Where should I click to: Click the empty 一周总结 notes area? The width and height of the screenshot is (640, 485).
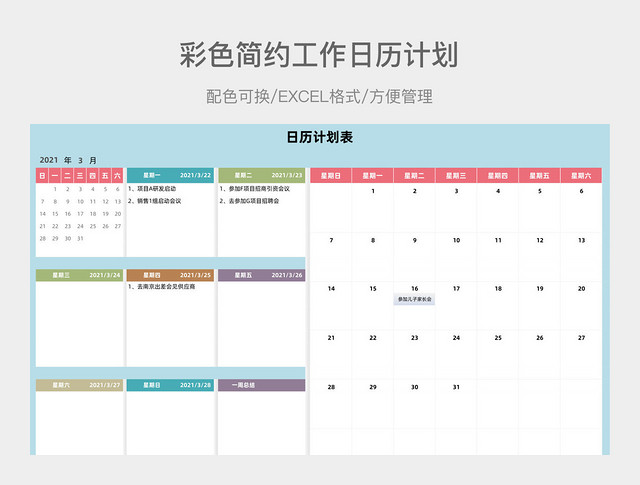[262, 423]
